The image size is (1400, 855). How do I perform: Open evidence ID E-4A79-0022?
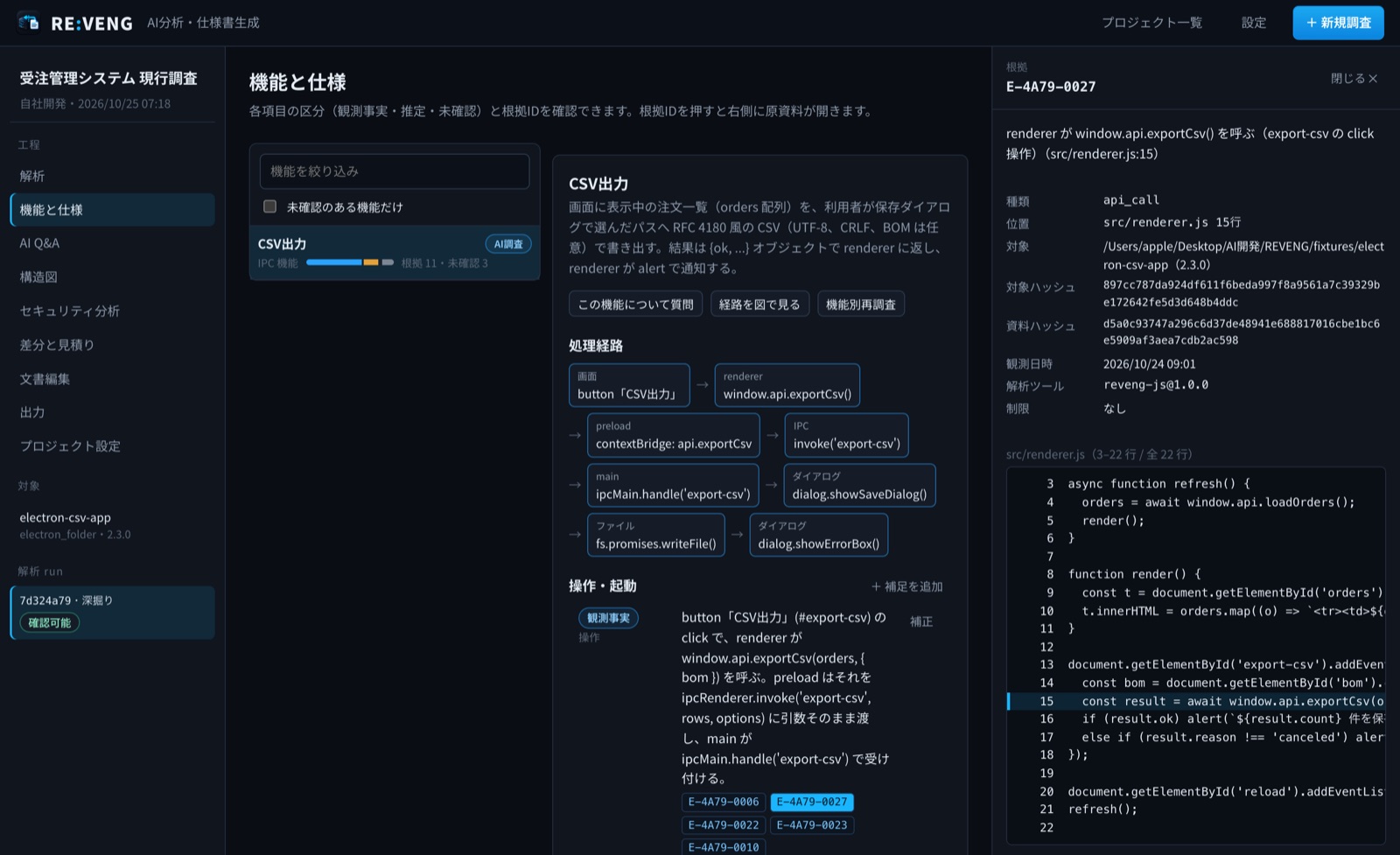coord(724,825)
